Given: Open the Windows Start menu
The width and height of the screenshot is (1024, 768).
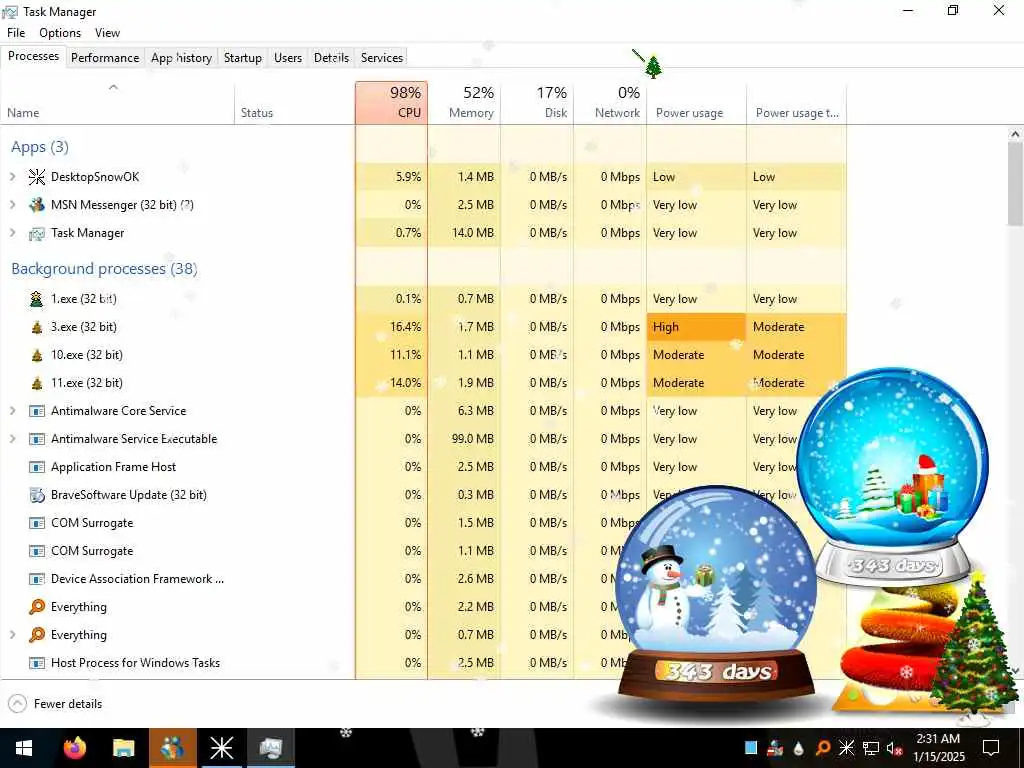Looking at the screenshot, I should (24, 748).
